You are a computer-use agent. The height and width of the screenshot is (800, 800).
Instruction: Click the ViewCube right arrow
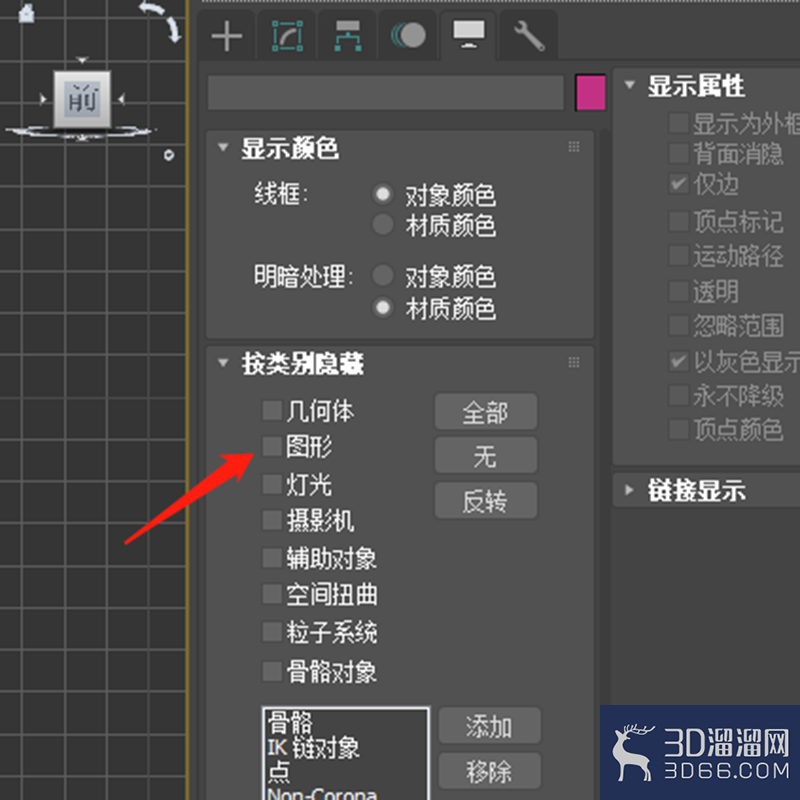pos(121,99)
